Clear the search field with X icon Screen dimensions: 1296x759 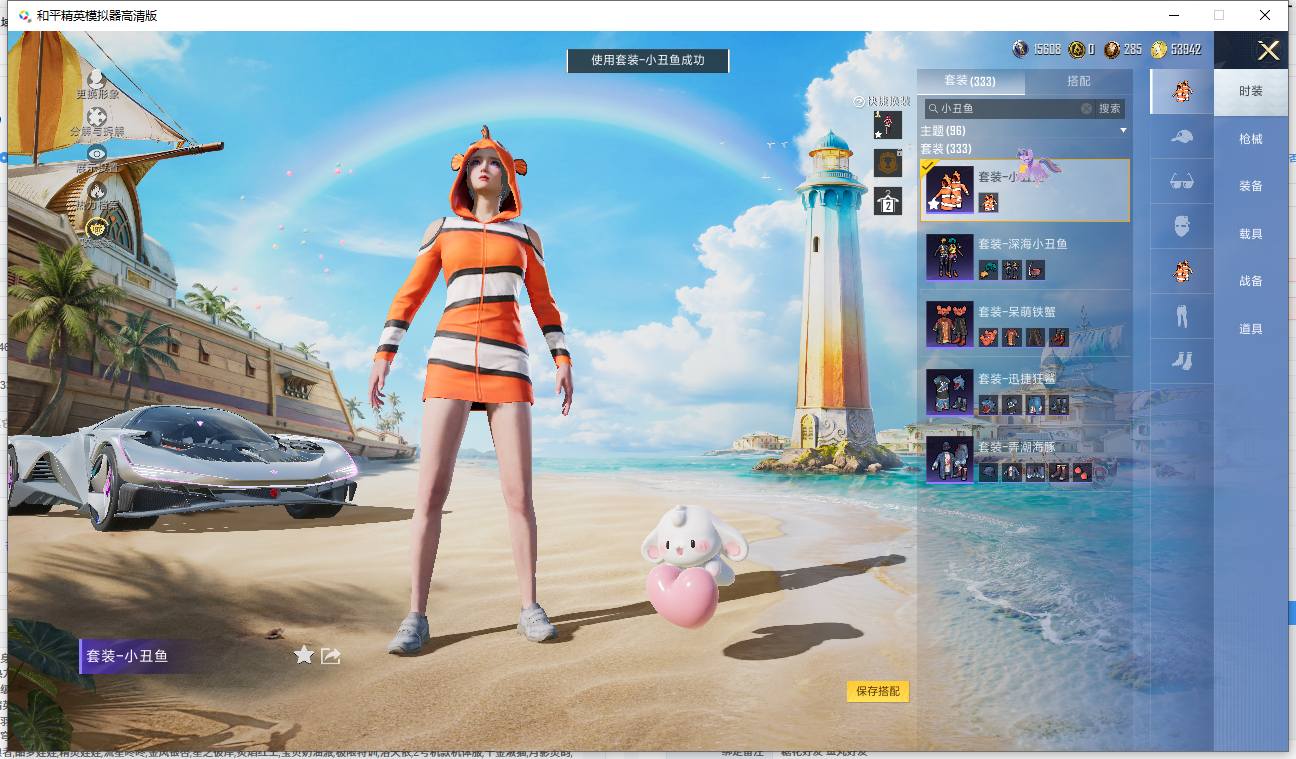pos(1087,108)
